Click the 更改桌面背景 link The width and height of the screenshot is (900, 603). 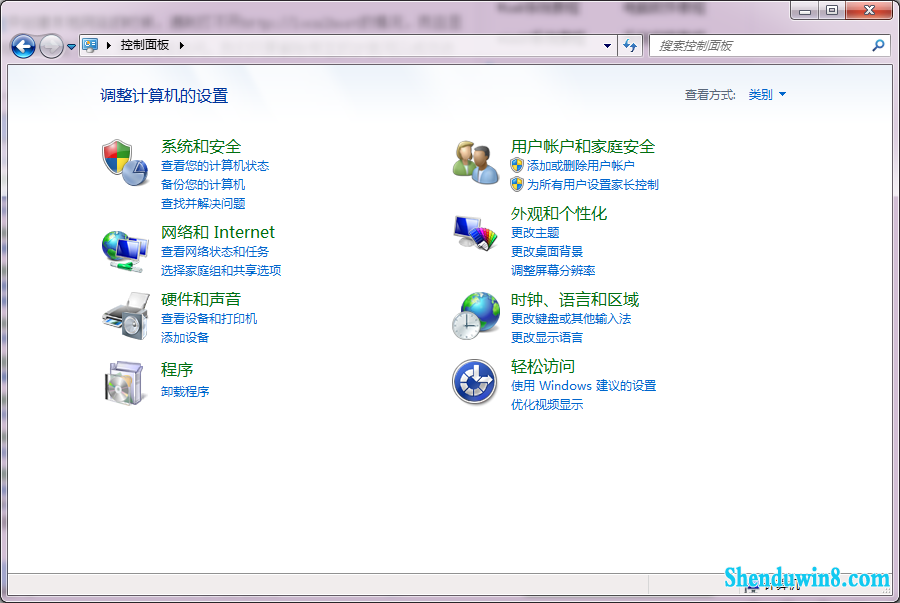tap(546, 252)
